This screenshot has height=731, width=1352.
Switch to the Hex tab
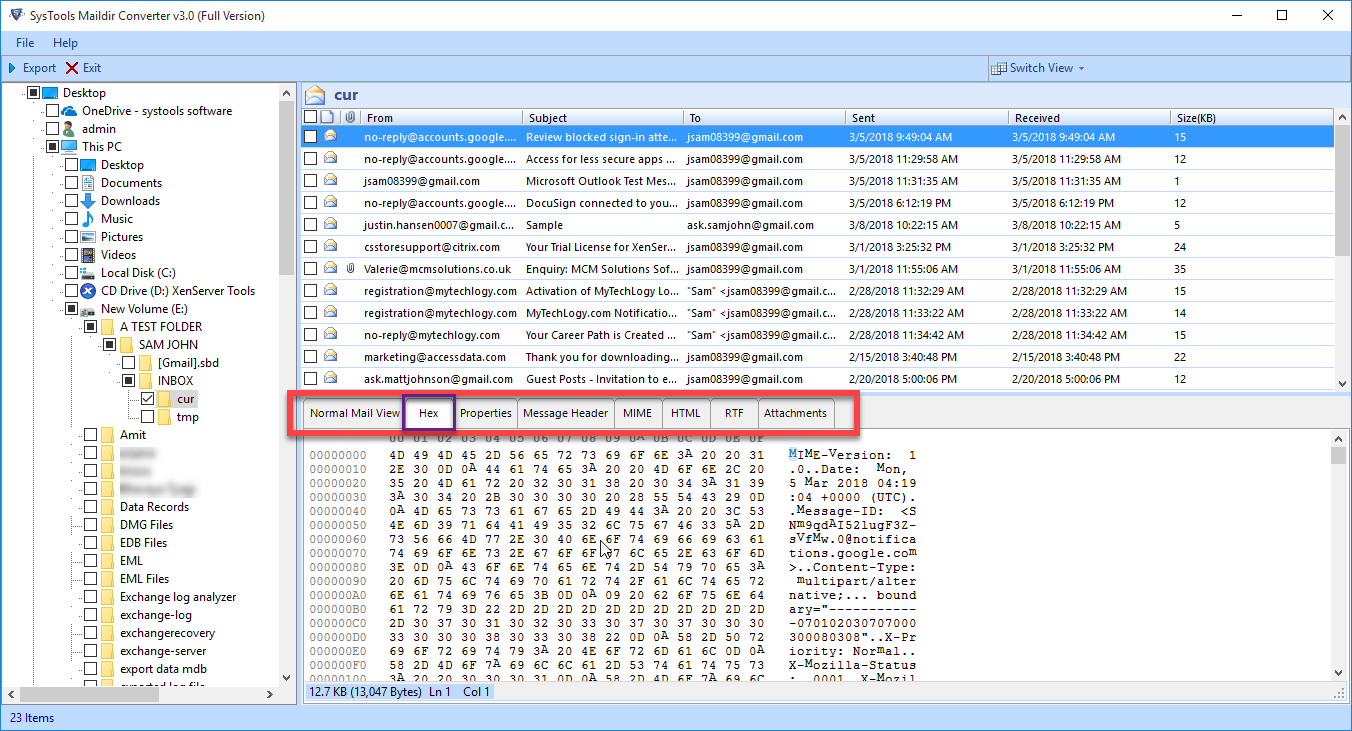point(429,413)
